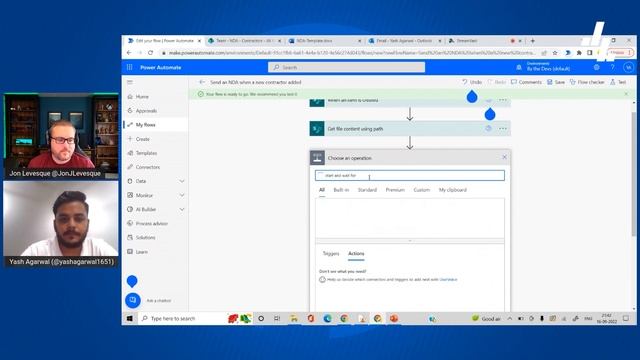This screenshot has width=640, height=360.
Task: Close the Choose an operation panel
Action: point(504,157)
